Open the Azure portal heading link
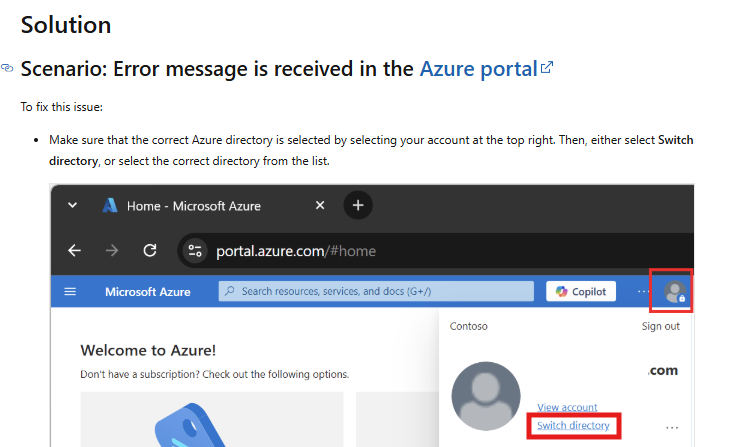Viewport: 732px width, 447px height. 486,69
